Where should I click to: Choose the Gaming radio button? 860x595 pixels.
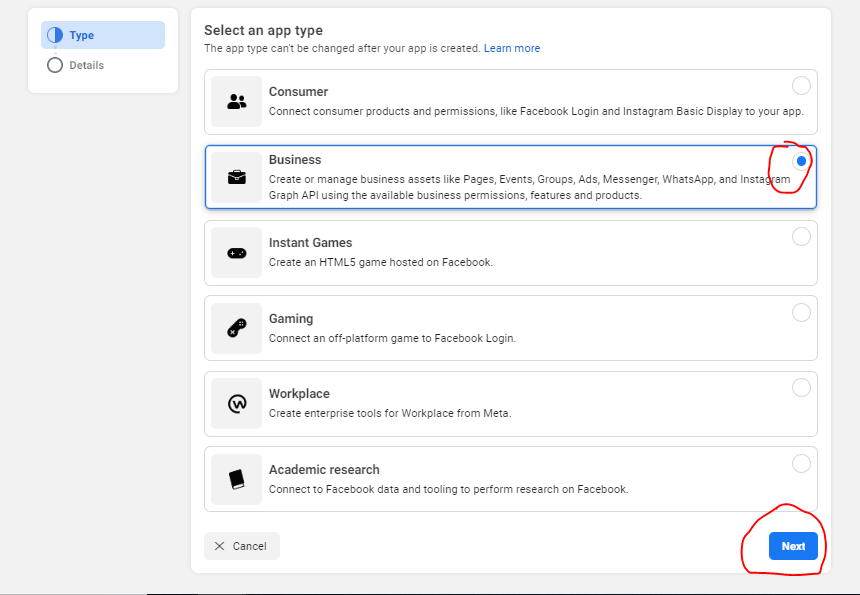801,313
